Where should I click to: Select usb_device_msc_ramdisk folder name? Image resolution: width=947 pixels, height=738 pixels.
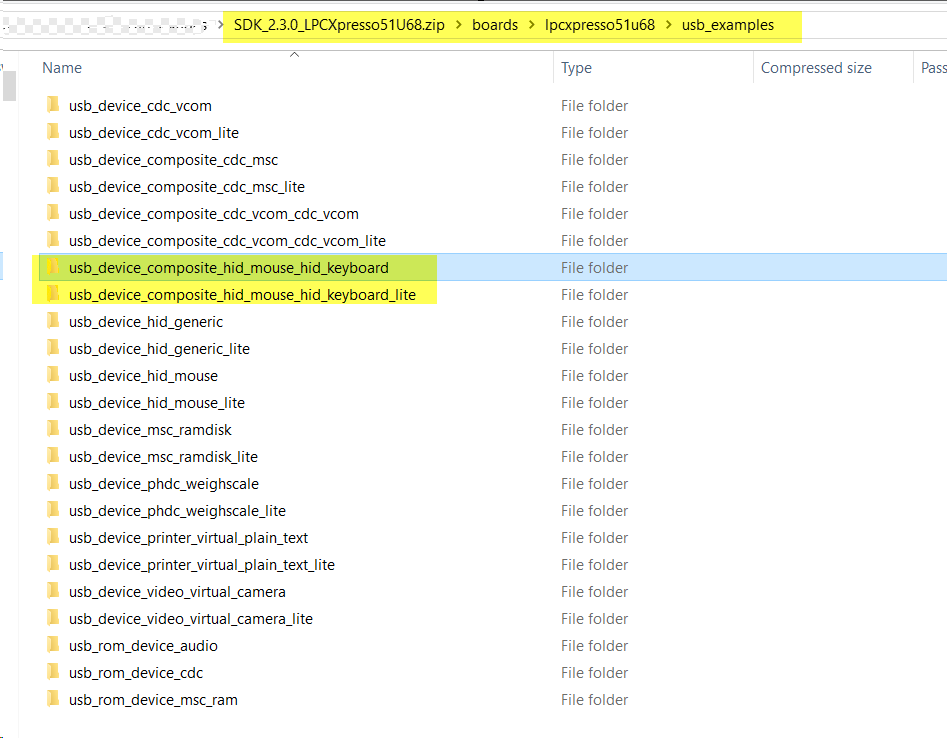click(x=150, y=430)
